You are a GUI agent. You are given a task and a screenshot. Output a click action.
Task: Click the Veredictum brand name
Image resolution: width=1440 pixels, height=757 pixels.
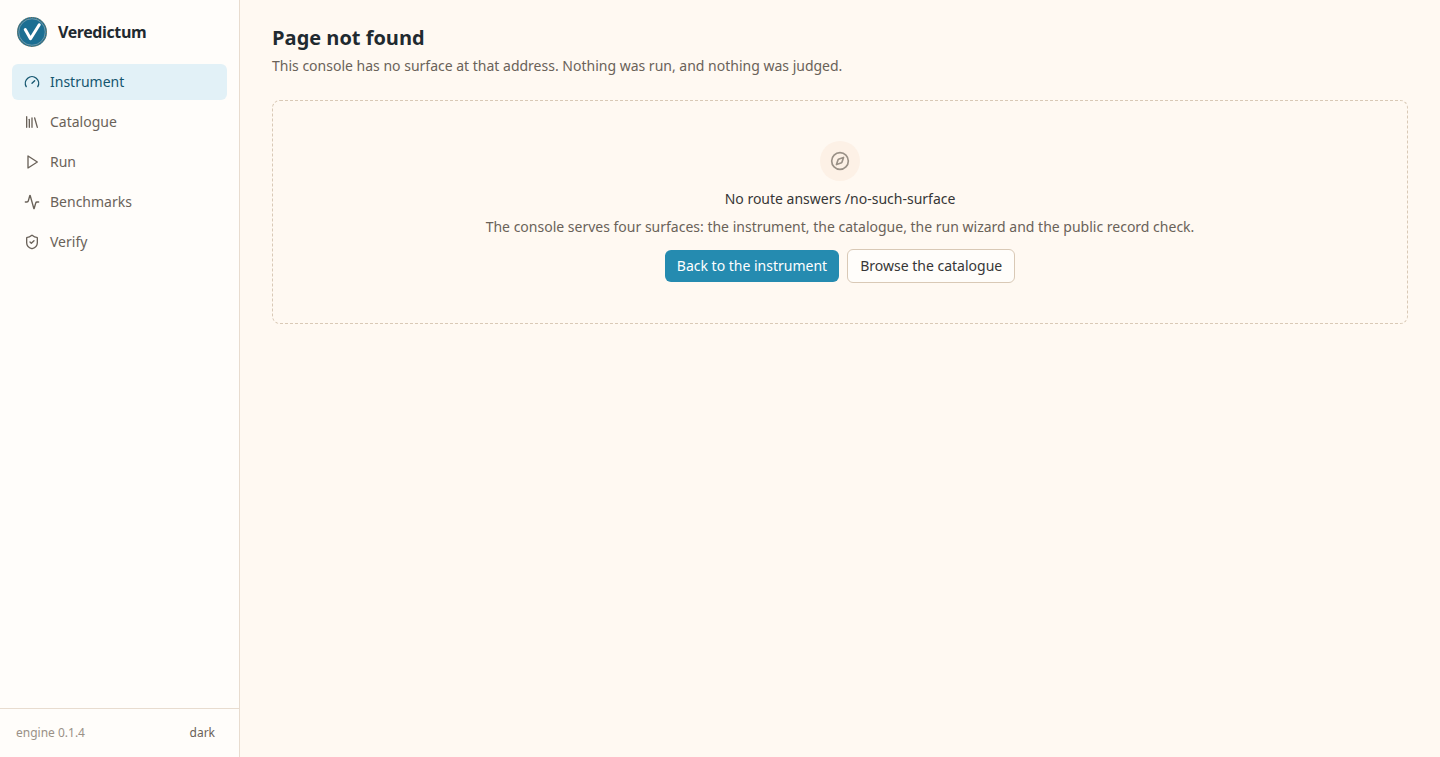102,32
